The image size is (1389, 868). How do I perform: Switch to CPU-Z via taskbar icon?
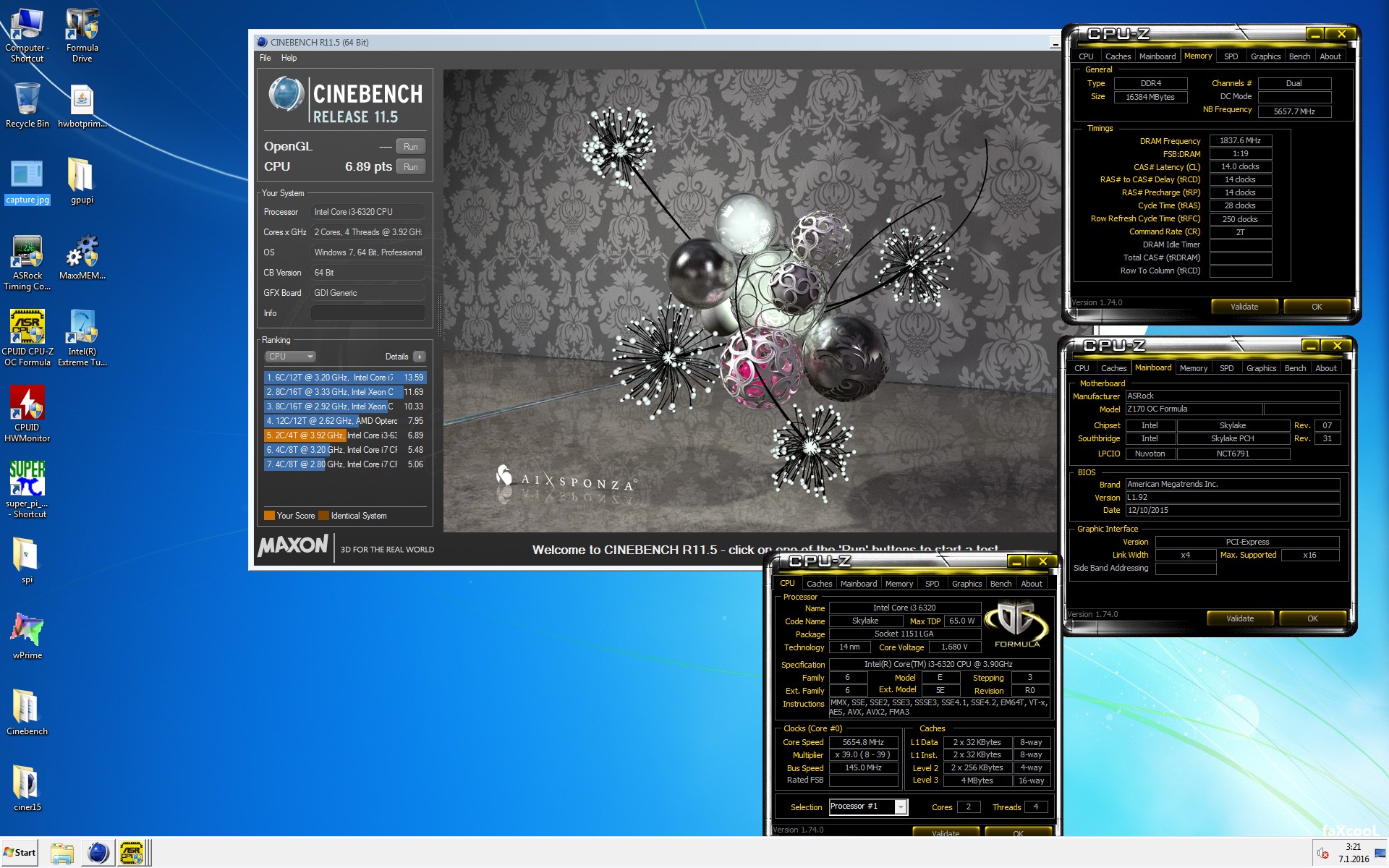[x=132, y=853]
